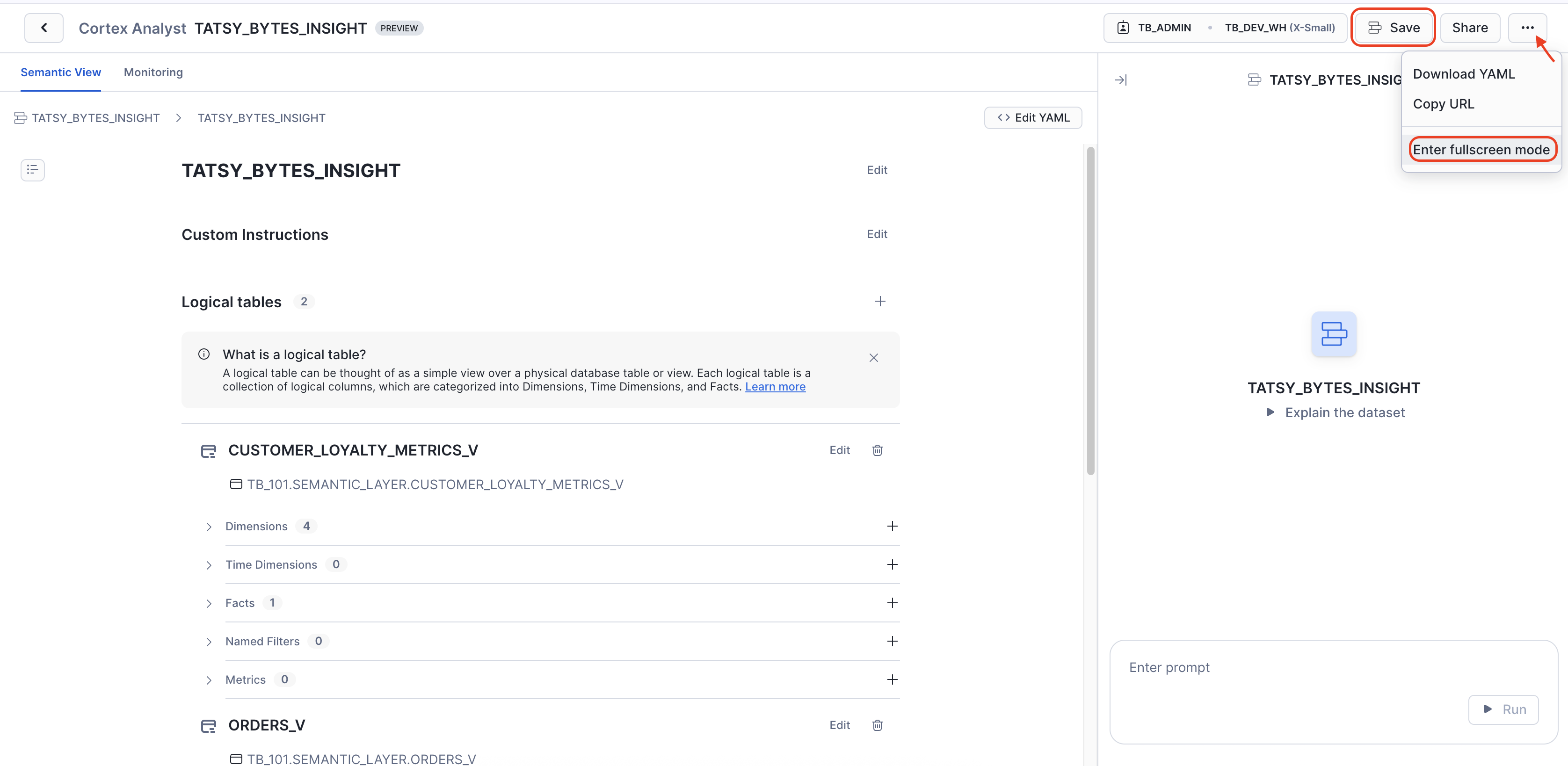Add a new Metric with plus icon

[x=892, y=679]
